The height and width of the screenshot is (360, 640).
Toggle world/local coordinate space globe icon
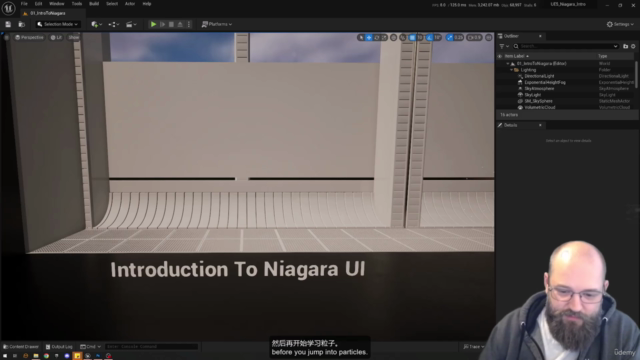[393, 38]
